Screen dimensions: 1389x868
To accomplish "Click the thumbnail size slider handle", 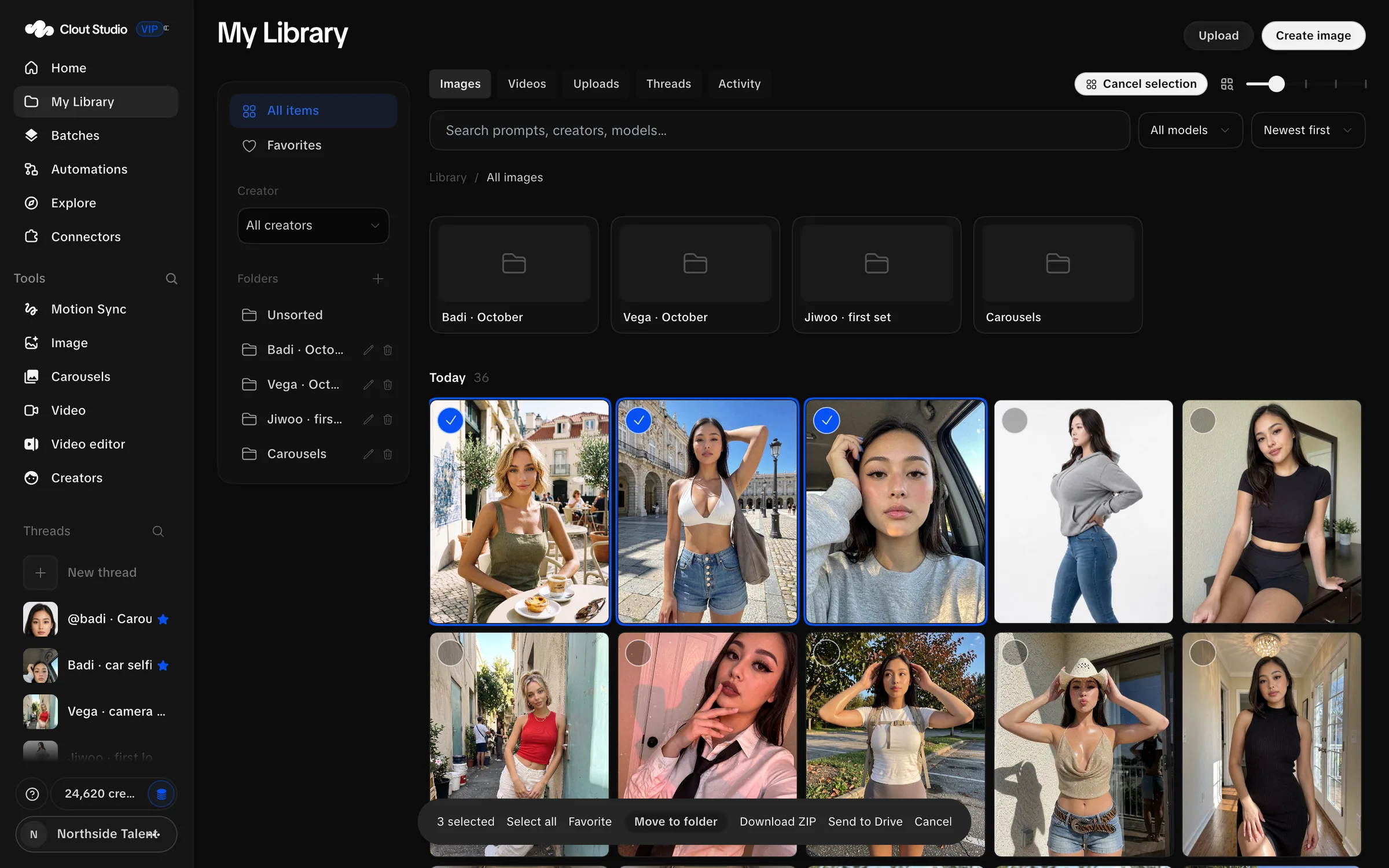I will point(1276,84).
